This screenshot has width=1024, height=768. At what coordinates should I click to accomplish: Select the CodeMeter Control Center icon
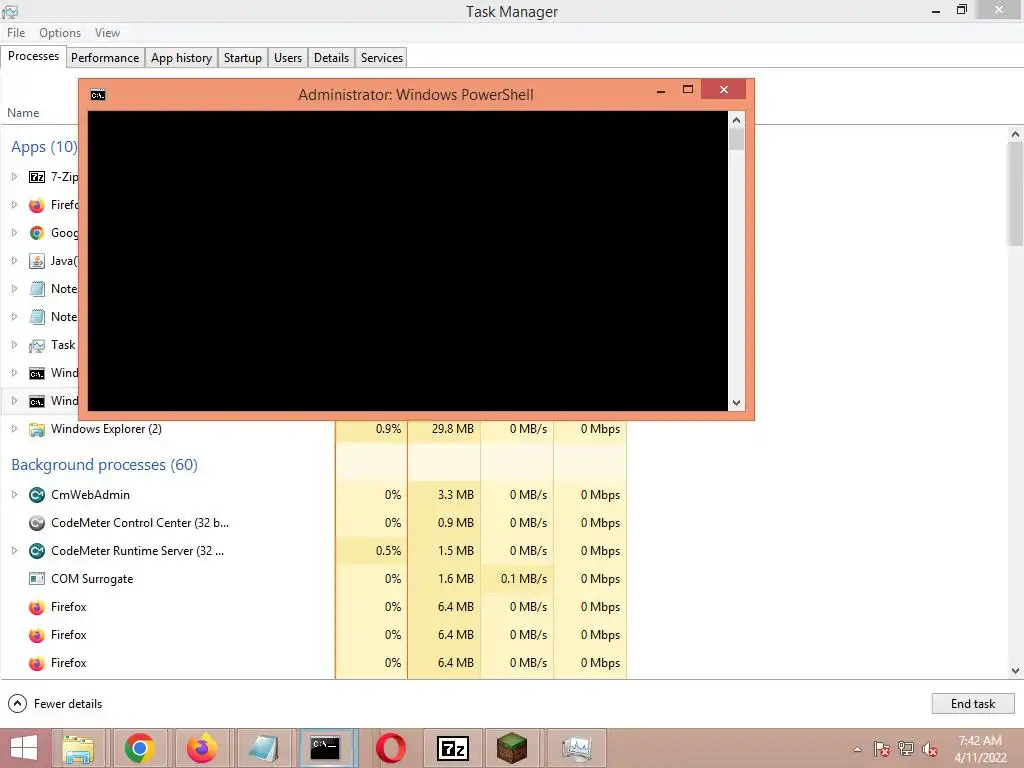pos(37,523)
